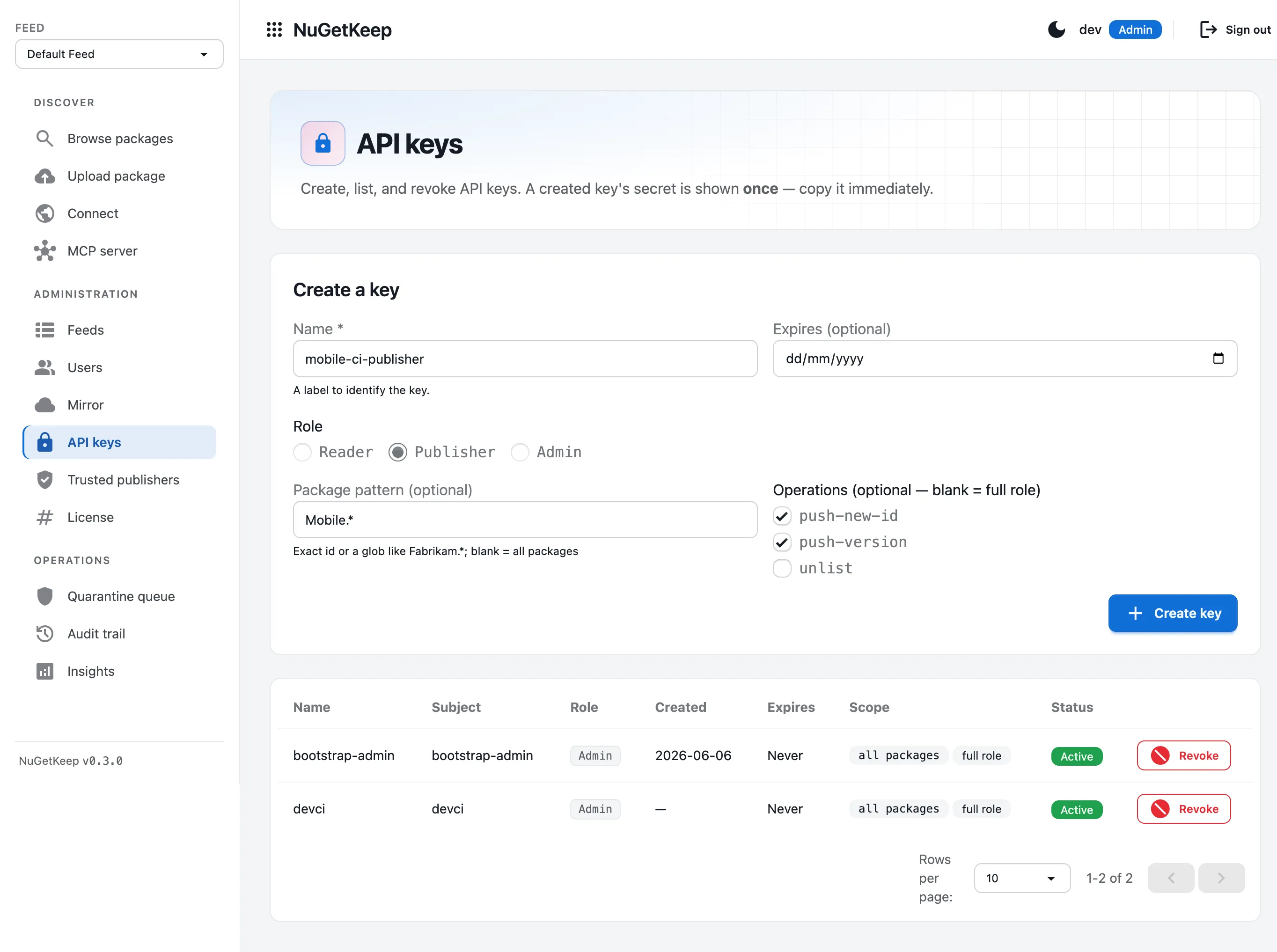Click 'all packages' tag in devci row
This screenshot has height=952, width=1277.
[898, 808]
